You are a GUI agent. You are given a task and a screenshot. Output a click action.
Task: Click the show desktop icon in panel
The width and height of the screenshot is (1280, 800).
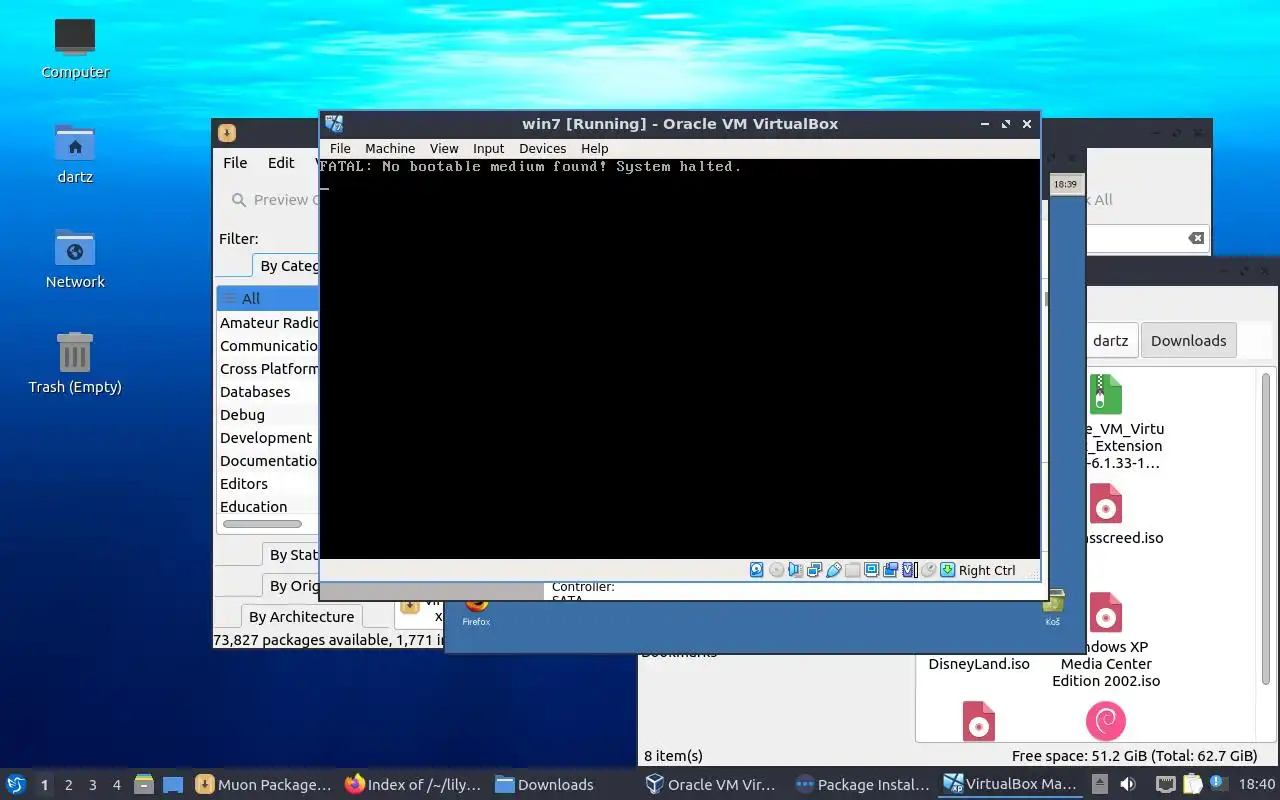(173, 785)
